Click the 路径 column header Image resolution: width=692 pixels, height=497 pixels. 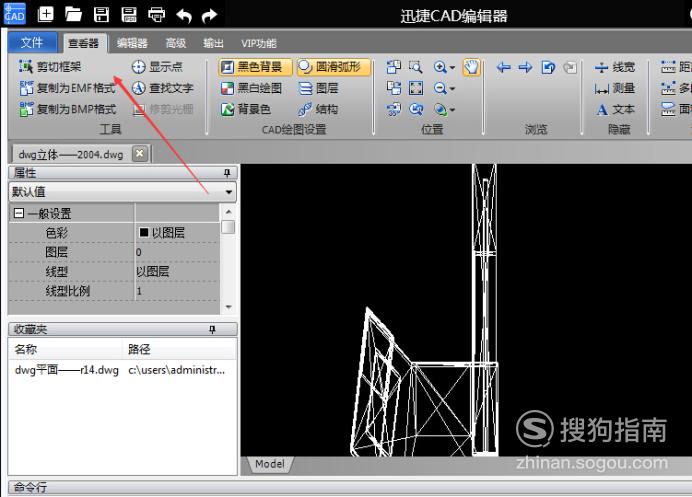(x=179, y=350)
